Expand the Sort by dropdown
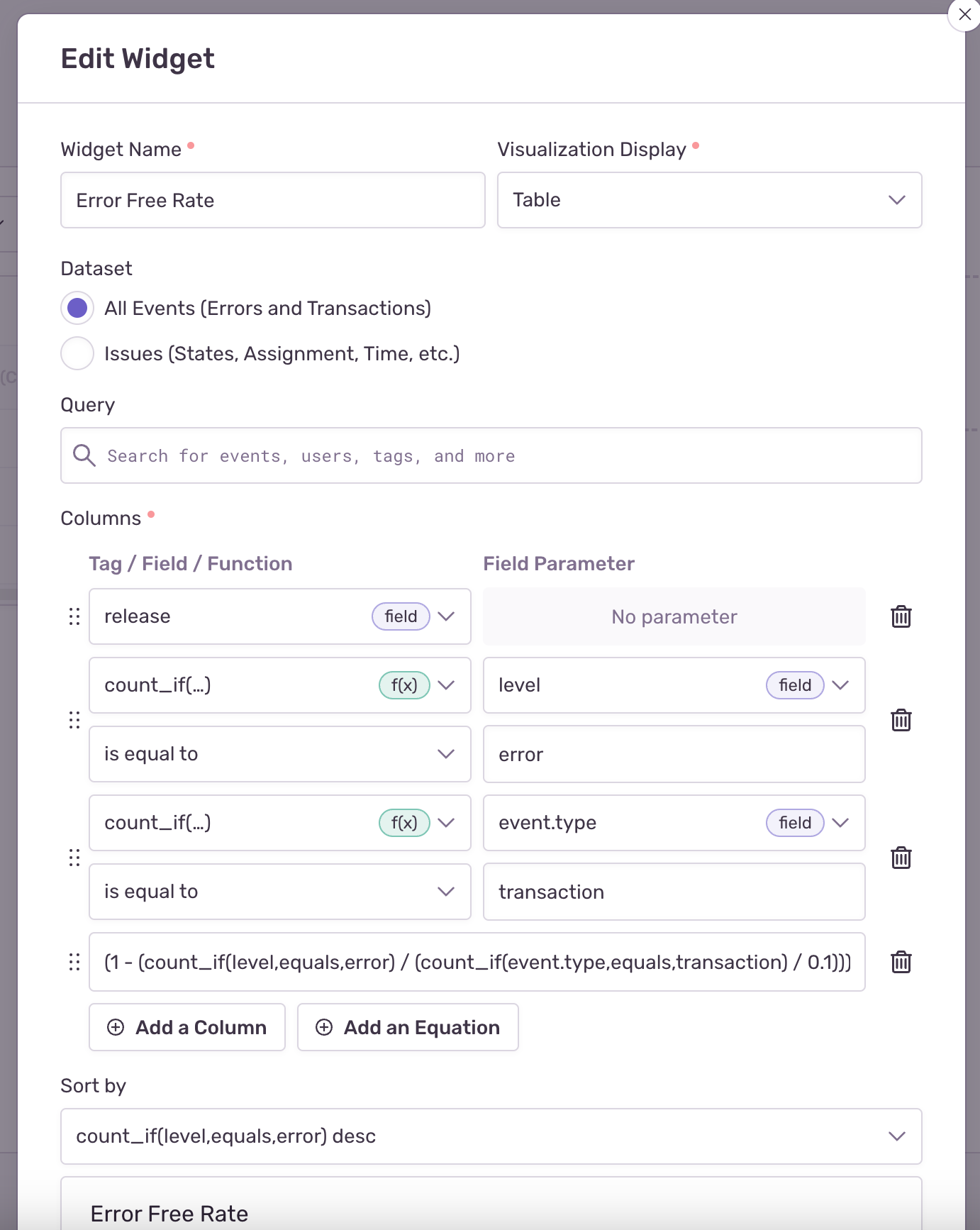980x1230 pixels. pyautogui.click(x=491, y=1136)
